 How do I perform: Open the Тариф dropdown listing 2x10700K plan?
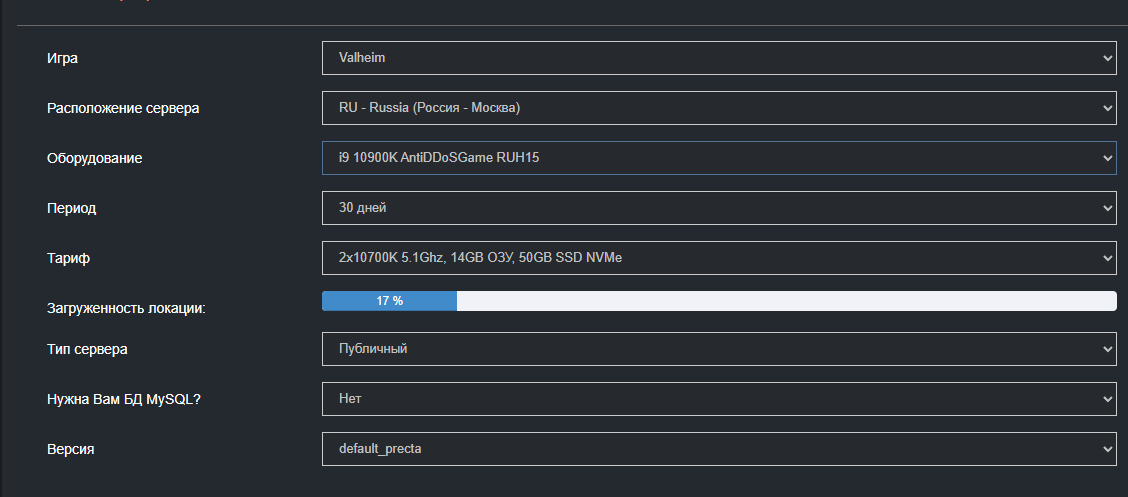click(718, 258)
